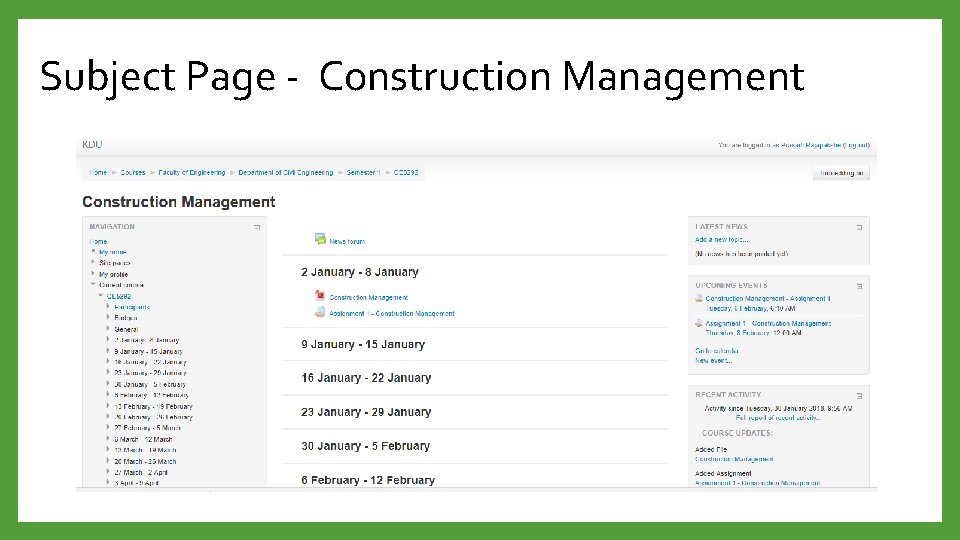Screen dimensions: 960x540
Task: Expand the Site pages tree node arrow
Action: tap(93, 262)
